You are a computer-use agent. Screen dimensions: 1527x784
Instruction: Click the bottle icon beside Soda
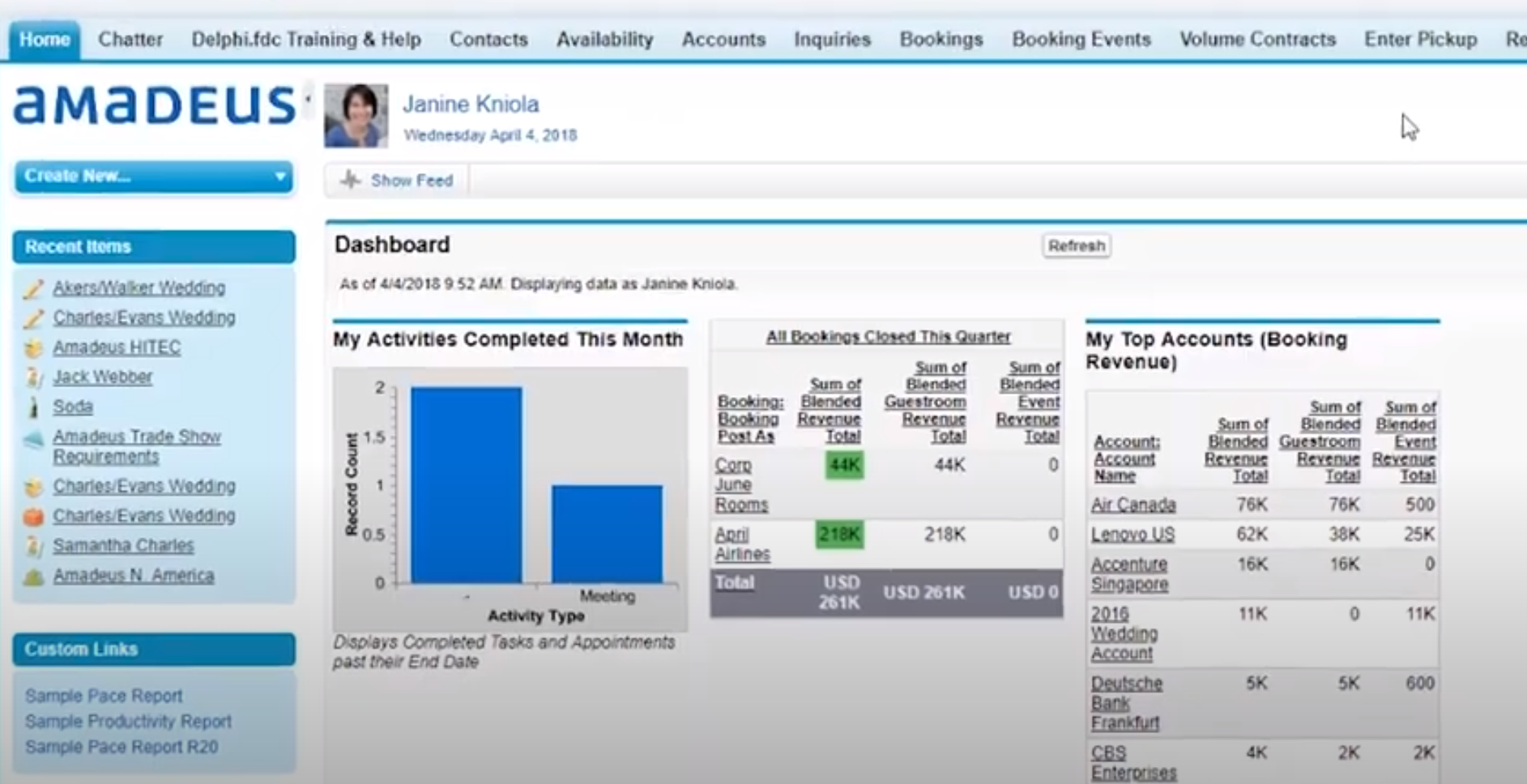click(33, 407)
